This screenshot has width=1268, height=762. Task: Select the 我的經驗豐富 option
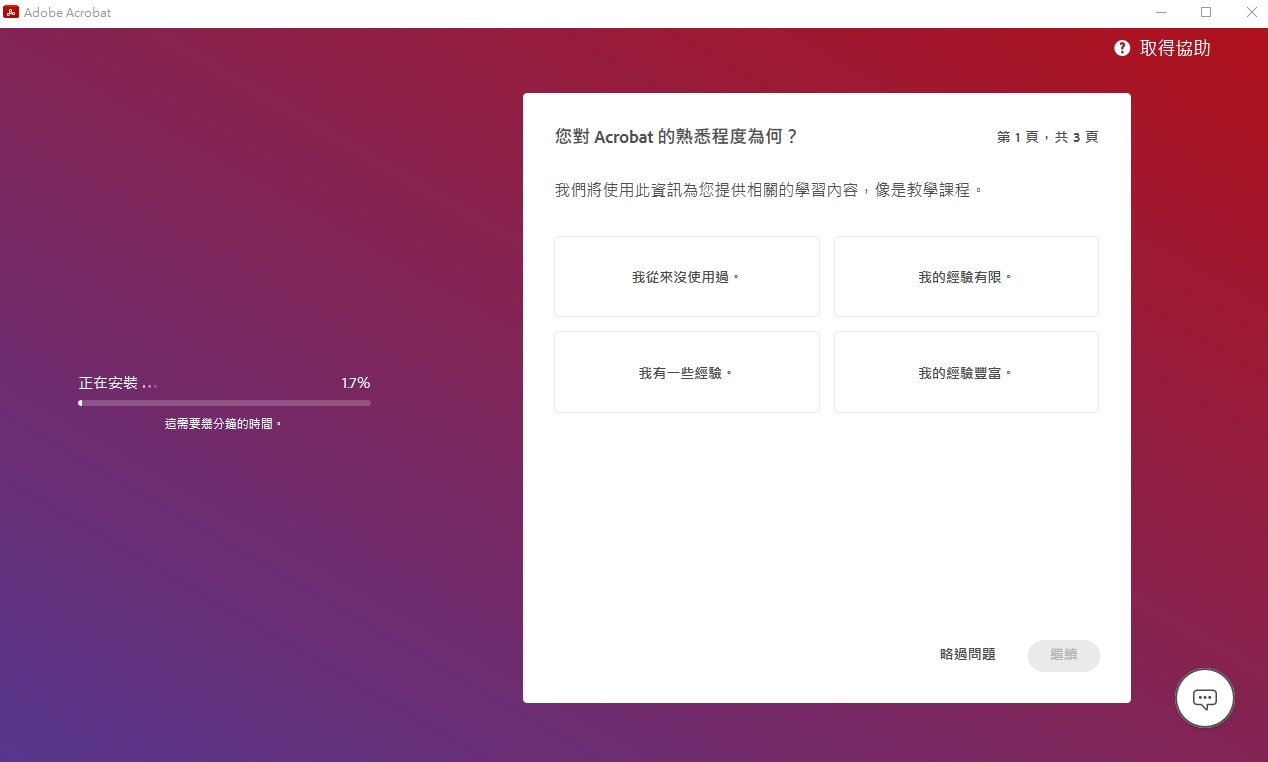966,373
